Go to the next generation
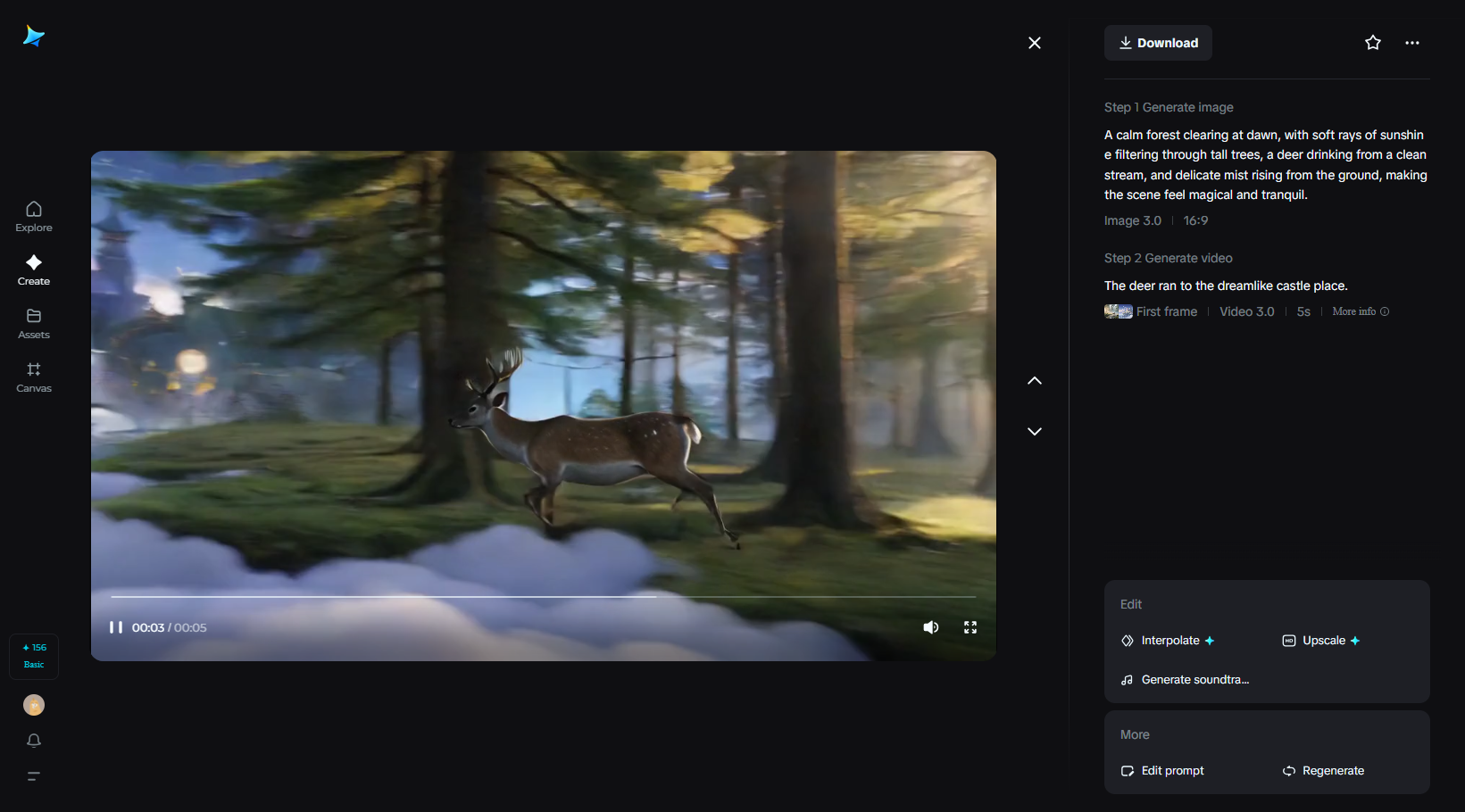Screen dimensions: 1465x812 point(1035,431)
